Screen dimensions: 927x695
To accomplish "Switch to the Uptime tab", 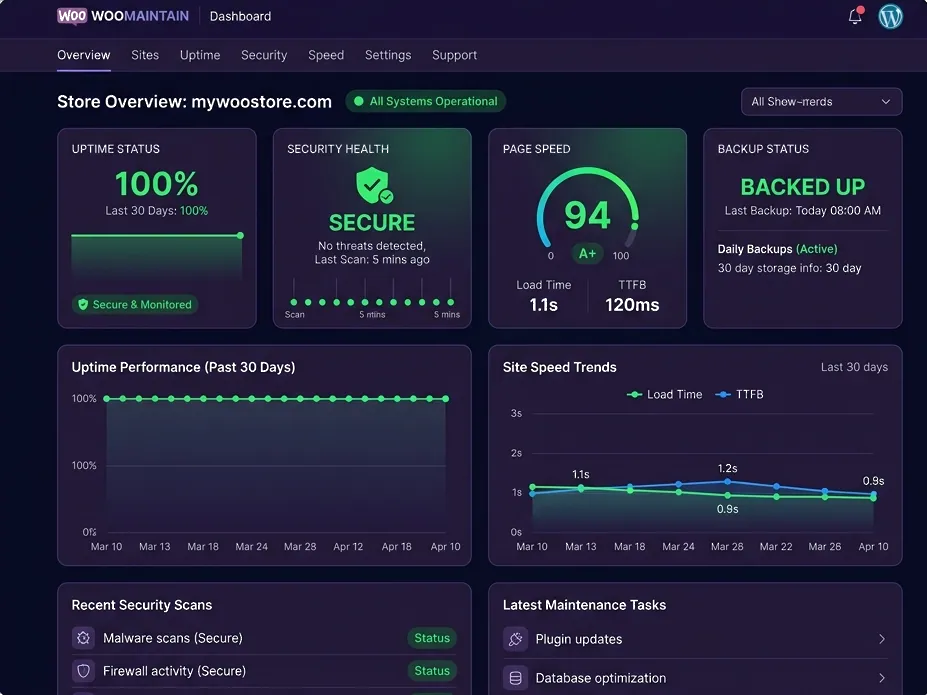I will 200,55.
